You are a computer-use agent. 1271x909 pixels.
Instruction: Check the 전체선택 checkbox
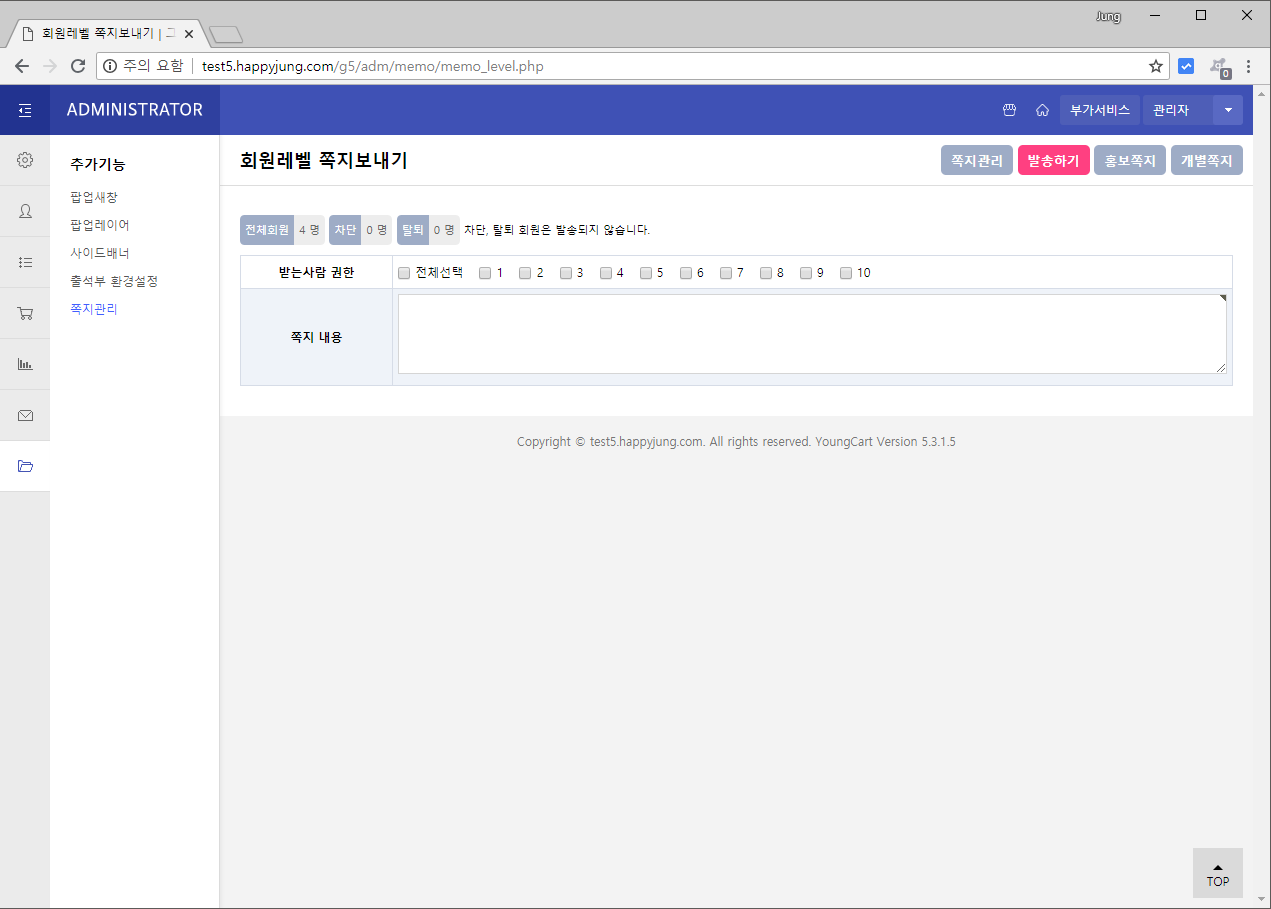pos(404,272)
